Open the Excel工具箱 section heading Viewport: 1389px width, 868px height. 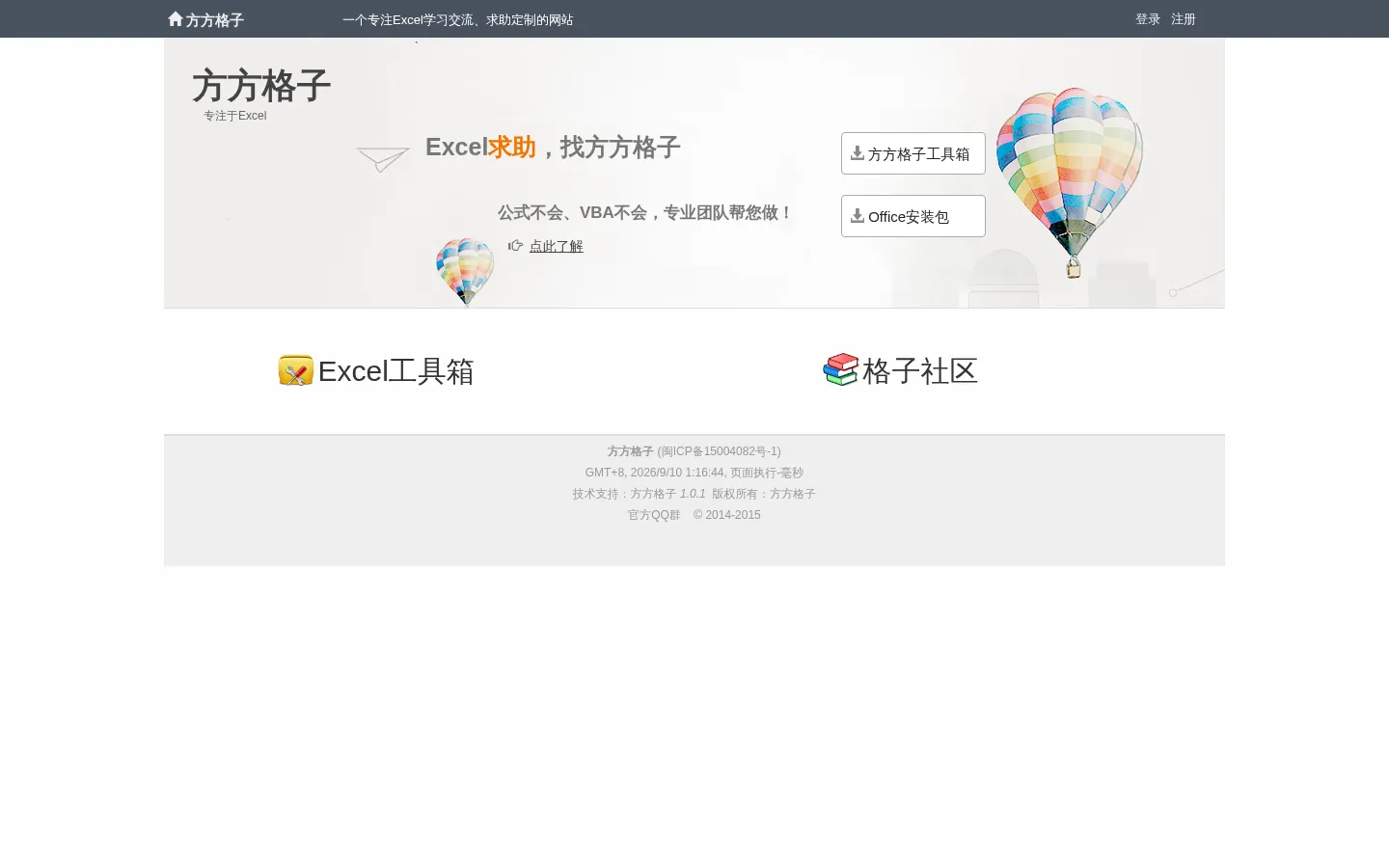coord(396,371)
